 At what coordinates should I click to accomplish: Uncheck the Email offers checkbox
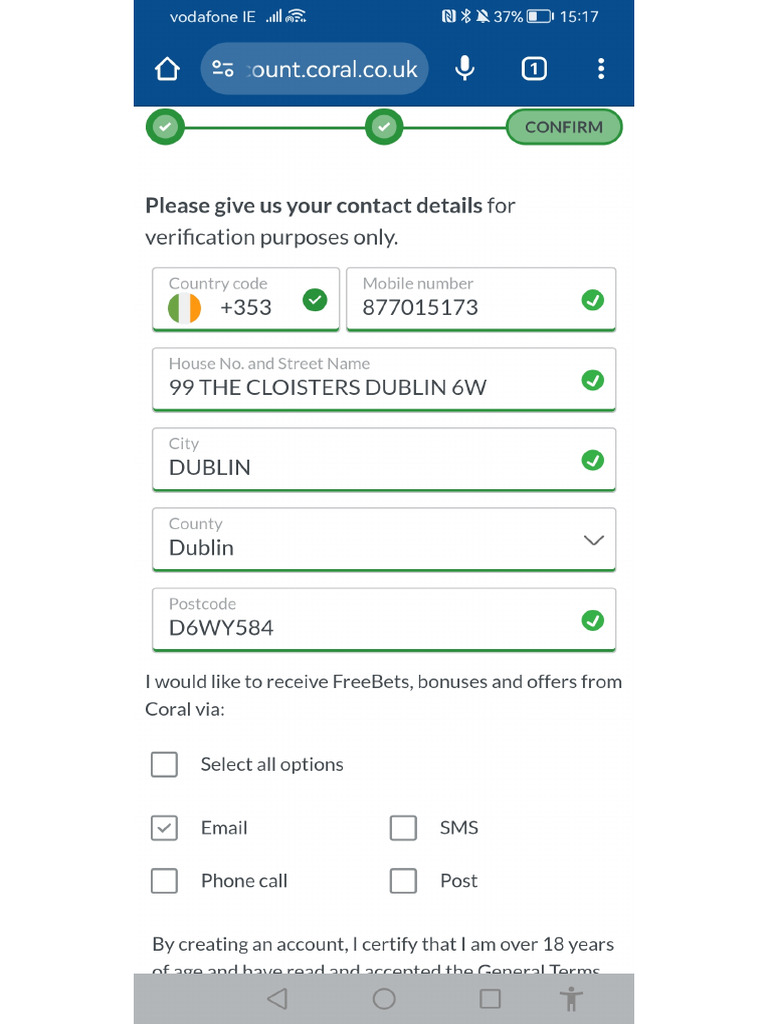(164, 828)
